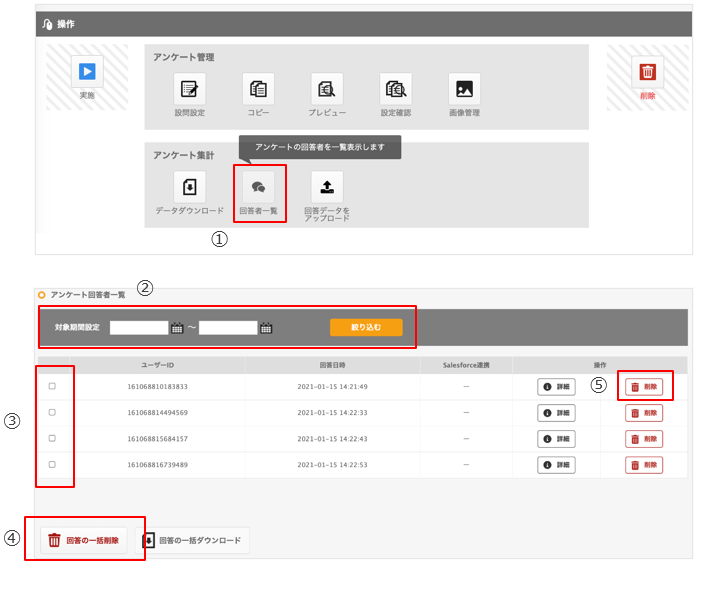
Task: Open 詳細 for user 161068810183833
Action: click(556, 387)
